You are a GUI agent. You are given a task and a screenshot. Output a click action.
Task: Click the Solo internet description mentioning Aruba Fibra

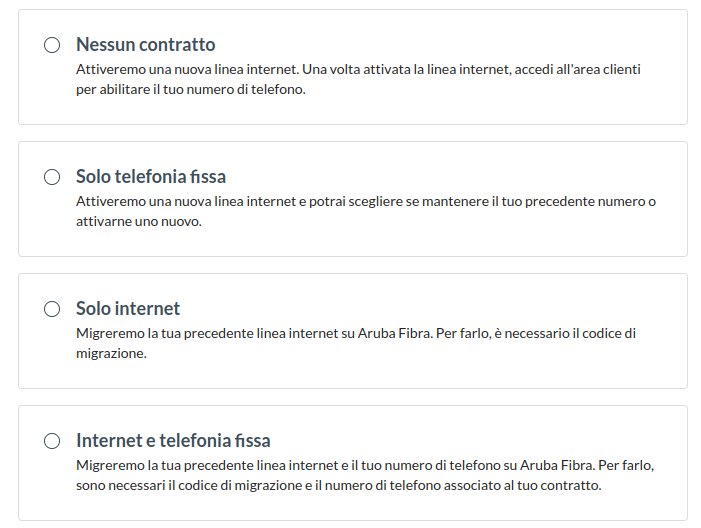[355, 334]
